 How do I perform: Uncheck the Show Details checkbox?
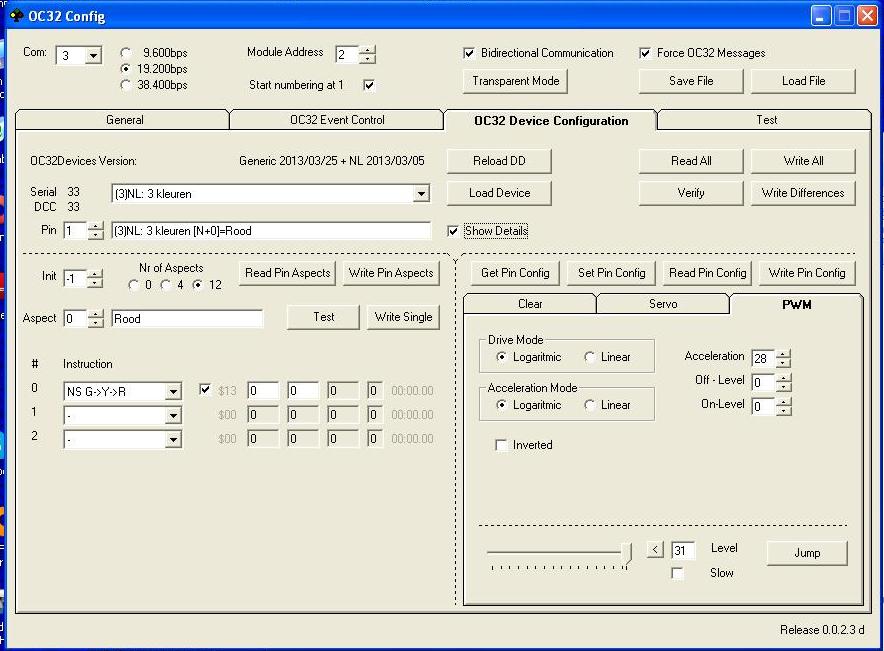tap(455, 231)
